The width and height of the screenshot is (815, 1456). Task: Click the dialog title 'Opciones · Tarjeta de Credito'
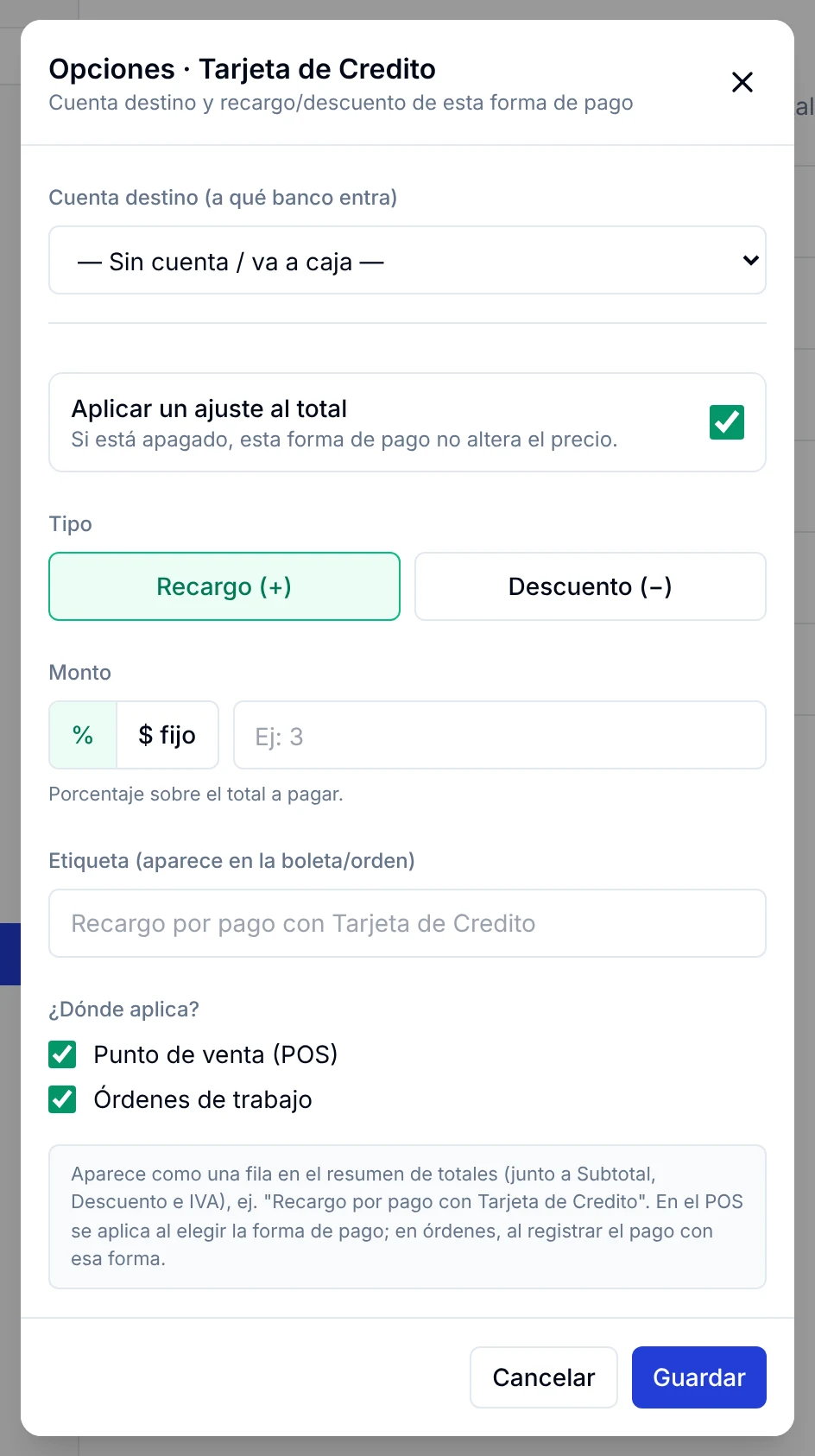pyautogui.click(x=242, y=69)
